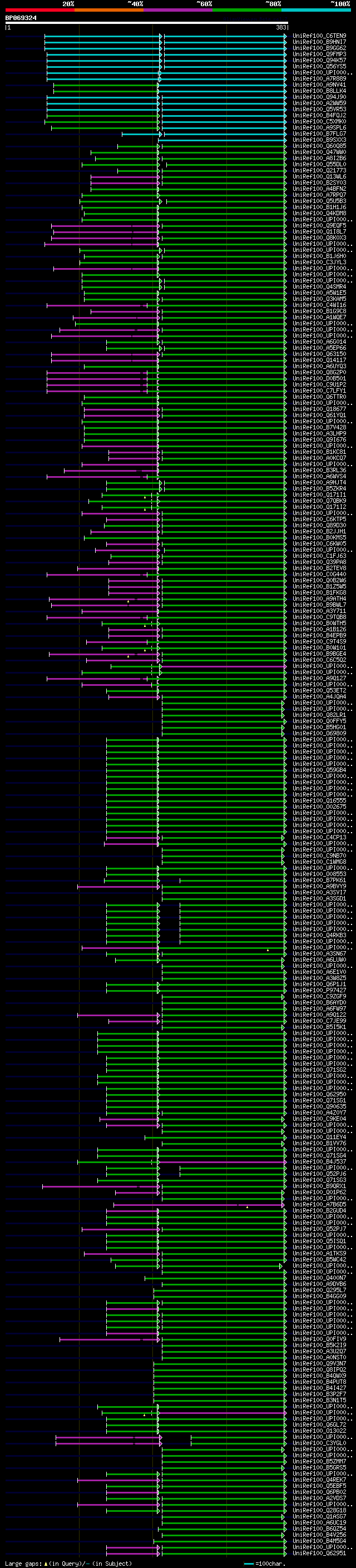Select hit UniRef100_B5ZMM7
The image size is (356, 1568).
(x=319, y=1461)
